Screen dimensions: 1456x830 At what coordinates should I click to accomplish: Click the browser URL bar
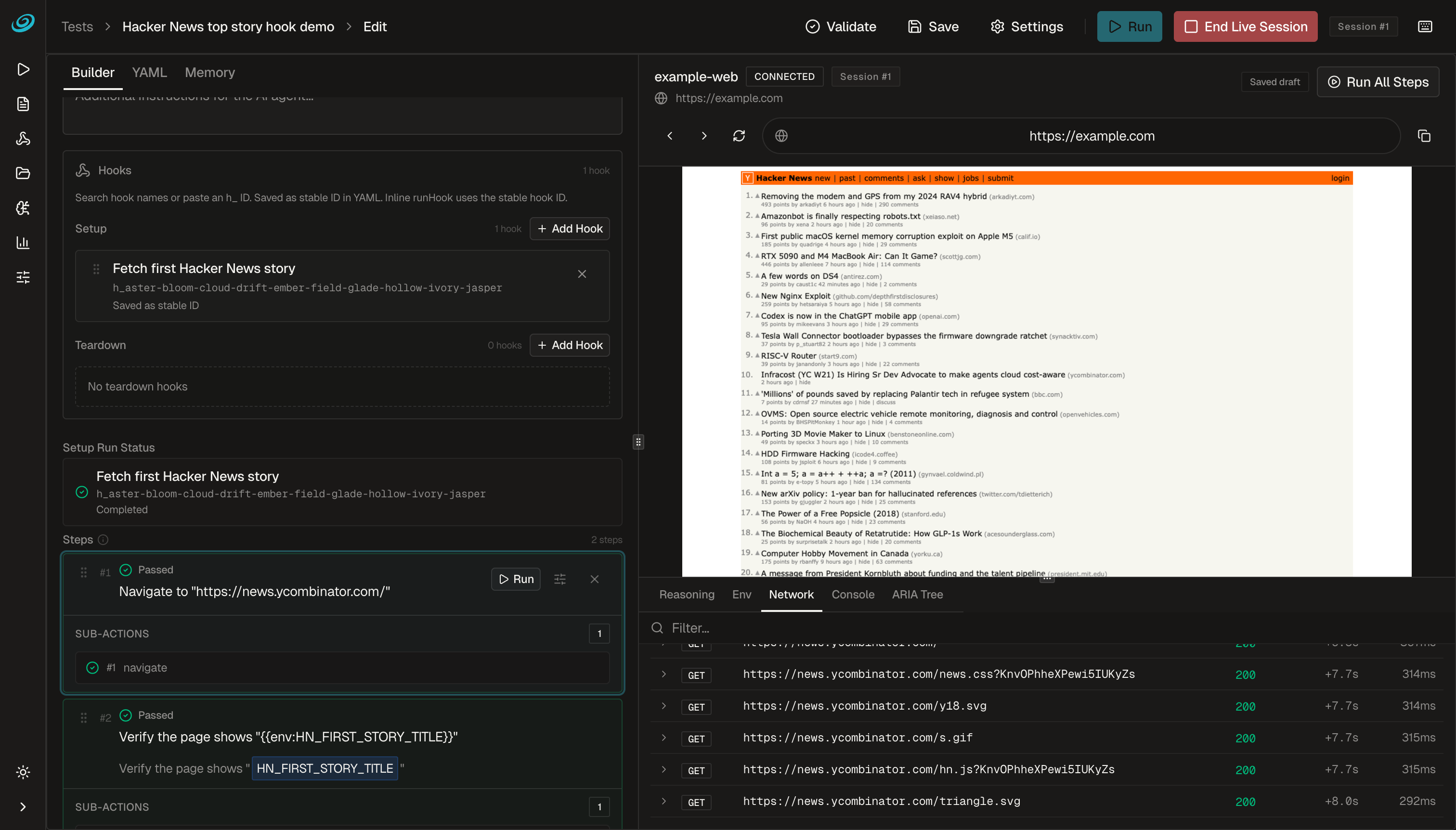tap(1081, 136)
